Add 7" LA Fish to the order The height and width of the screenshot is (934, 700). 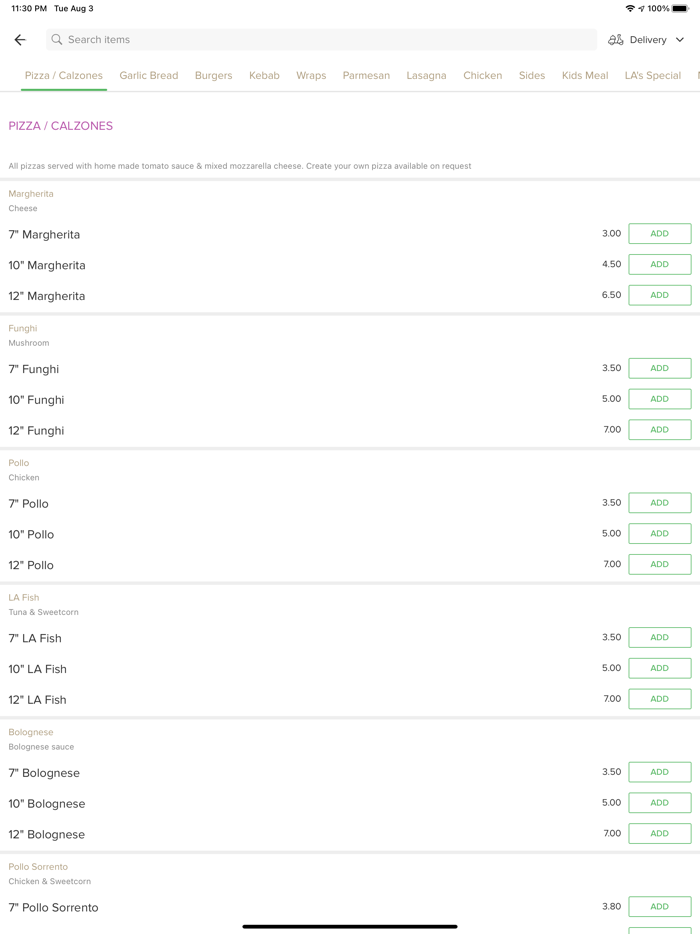[659, 637]
